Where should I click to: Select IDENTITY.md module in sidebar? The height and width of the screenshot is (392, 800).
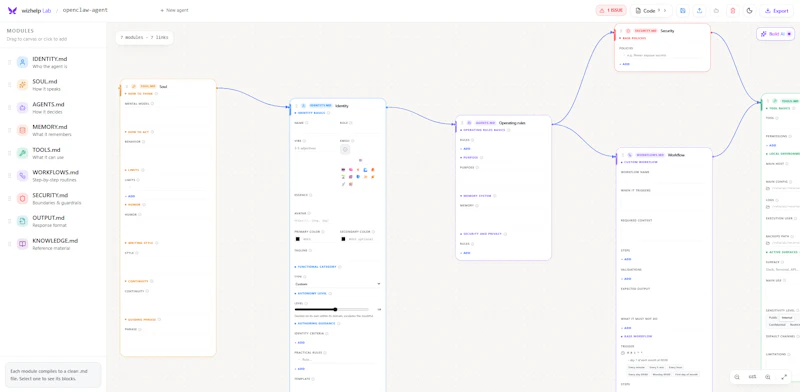coord(53,62)
